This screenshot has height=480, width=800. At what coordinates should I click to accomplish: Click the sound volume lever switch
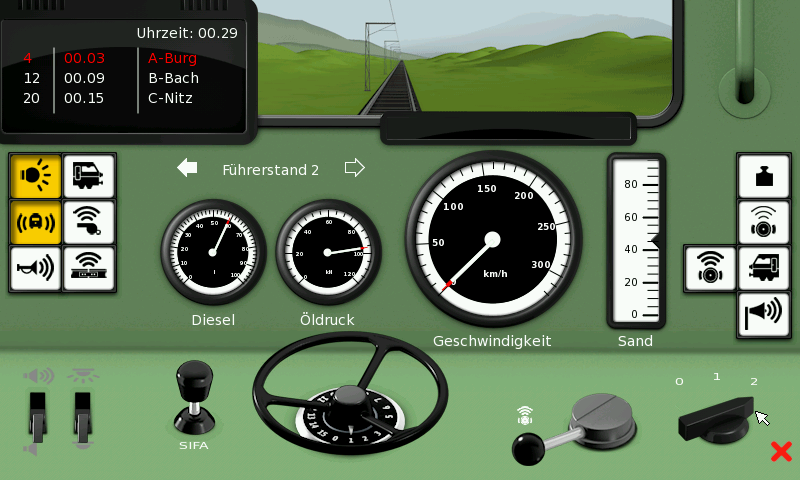point(37,418)
